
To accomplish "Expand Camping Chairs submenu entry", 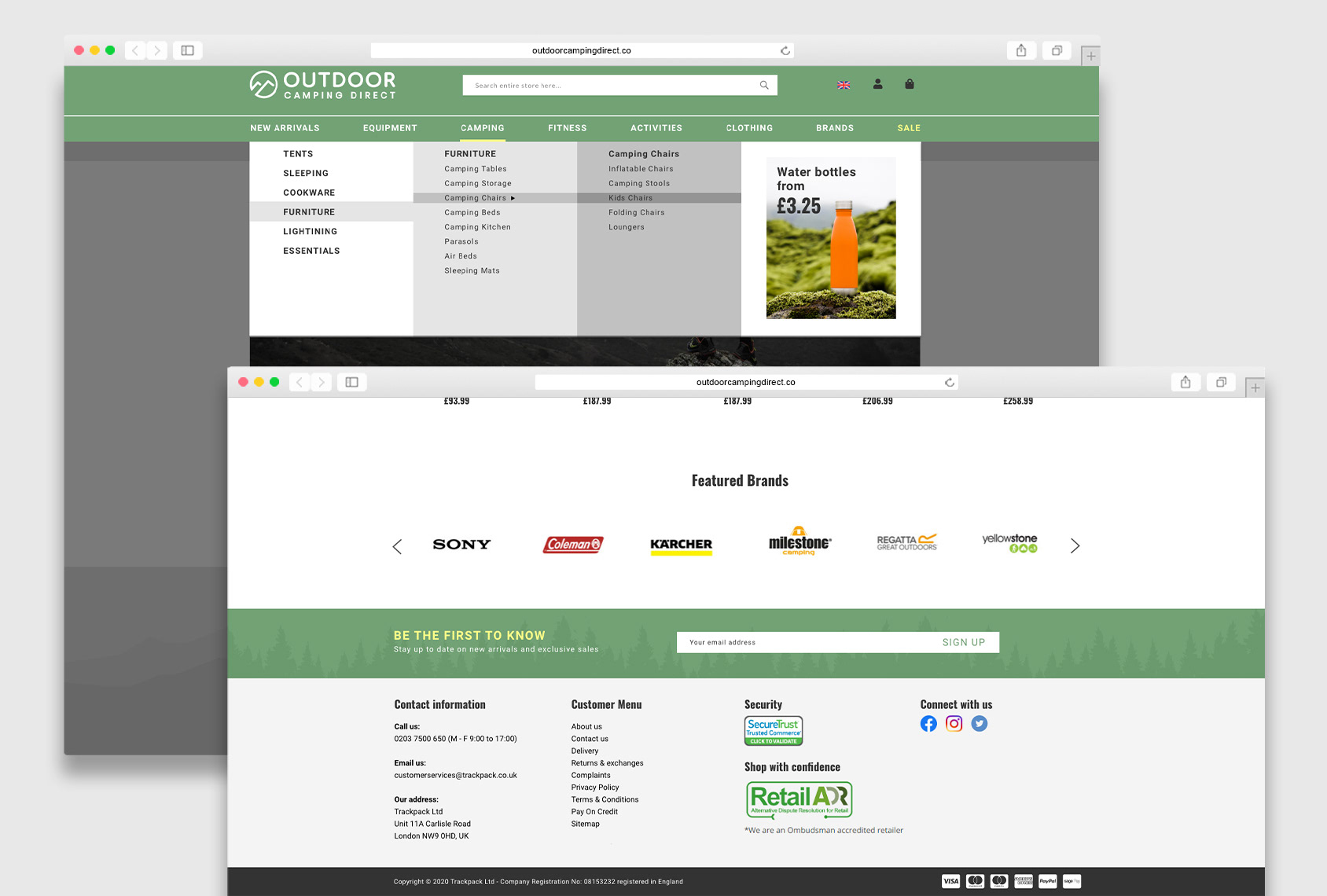I will click(x=495, y=198).
